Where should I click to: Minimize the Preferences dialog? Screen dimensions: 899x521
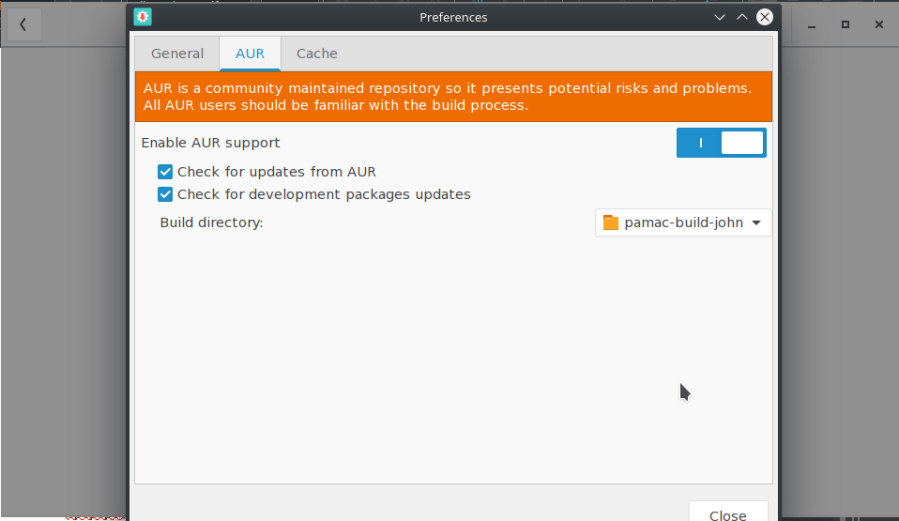(x=720, y=17)
